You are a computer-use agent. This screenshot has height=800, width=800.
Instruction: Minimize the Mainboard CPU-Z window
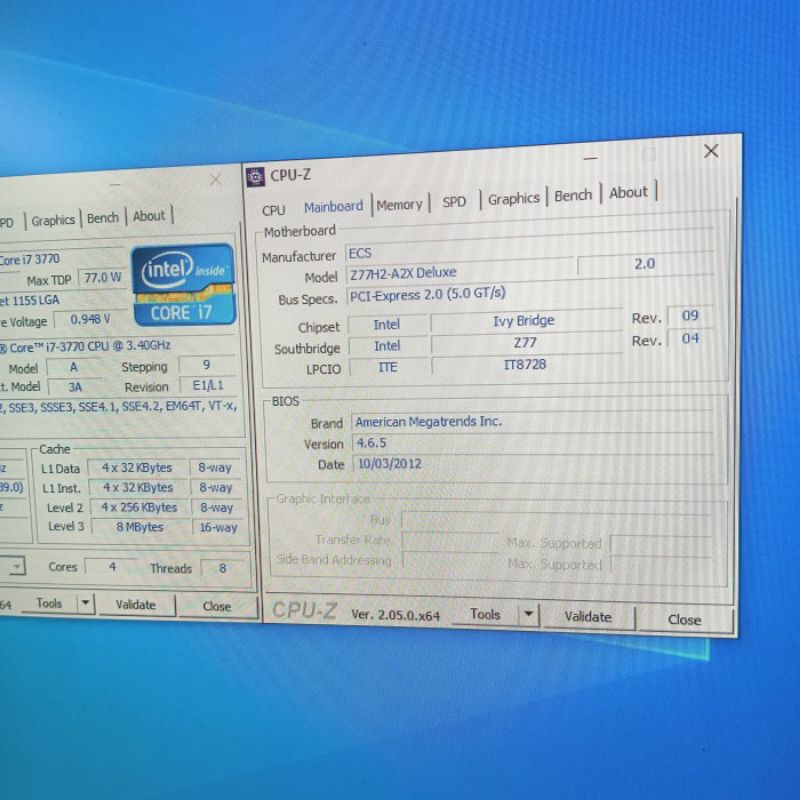591,158
